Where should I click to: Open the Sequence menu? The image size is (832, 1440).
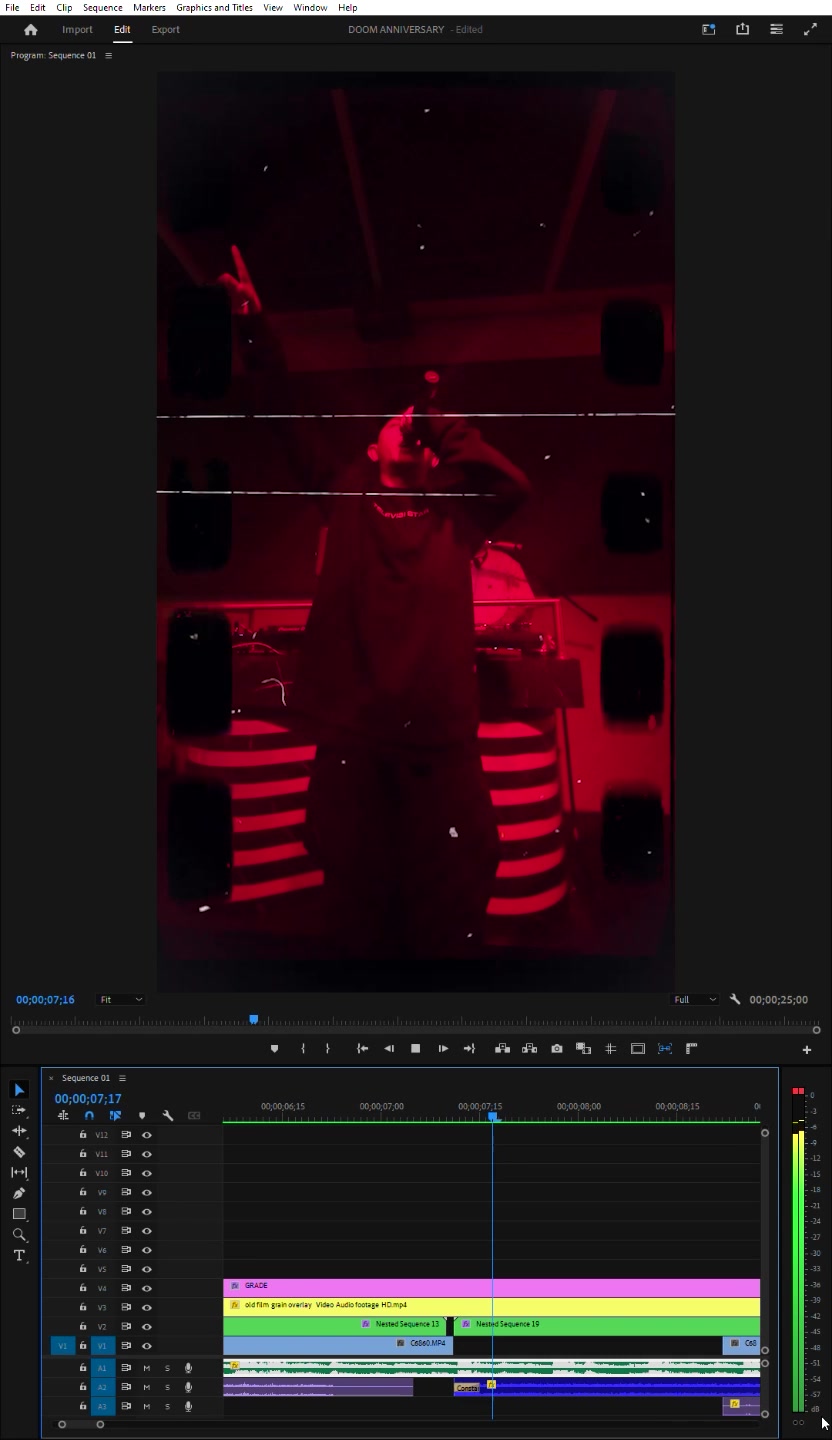click(x=102, y=7)
